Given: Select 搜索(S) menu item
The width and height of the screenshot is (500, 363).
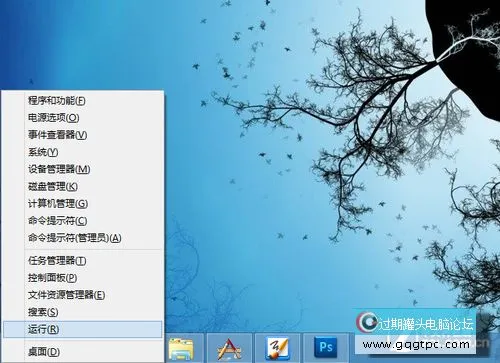Looking at the screenshot, I should click(83, 312).
